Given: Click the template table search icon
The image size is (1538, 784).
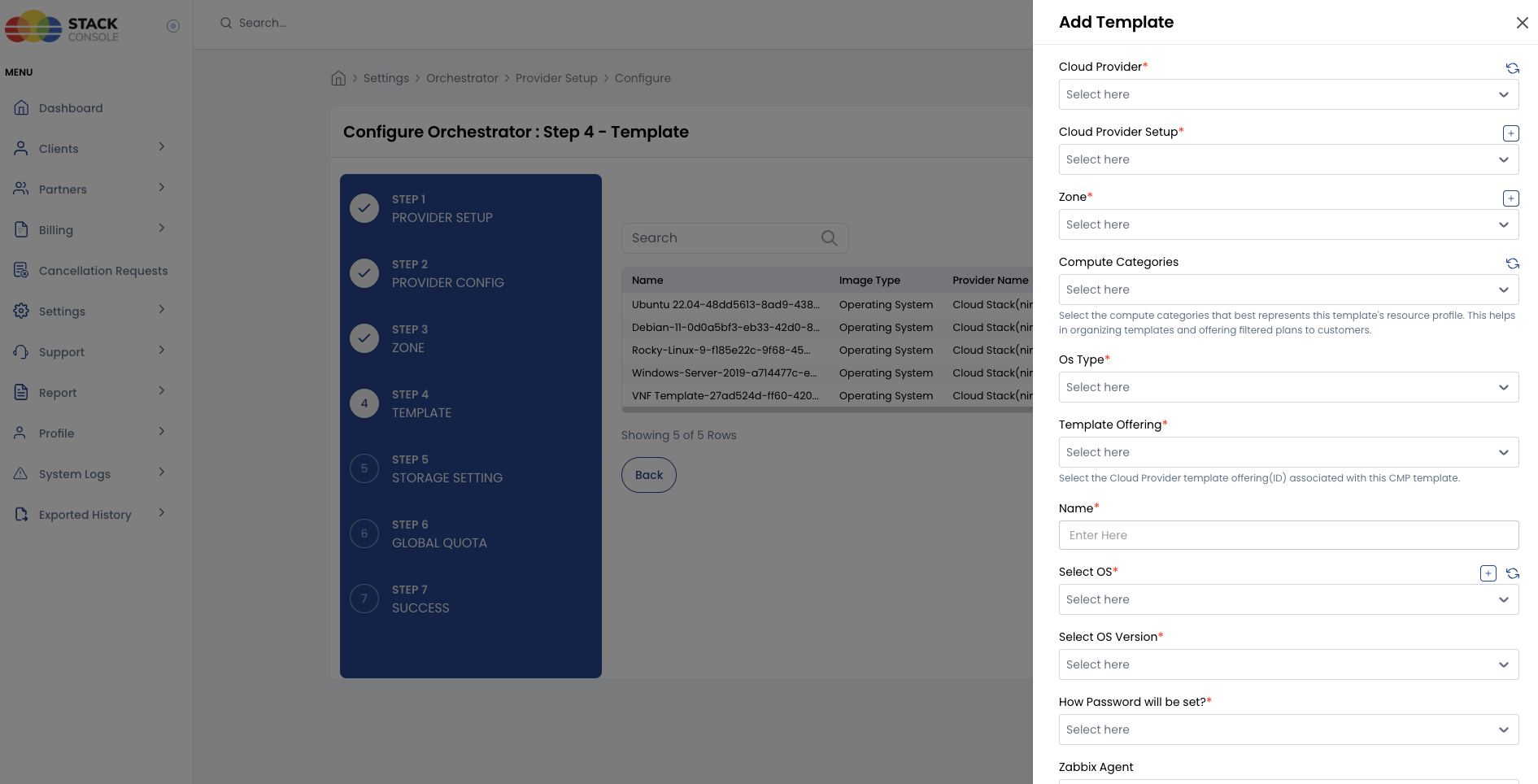Looking at the screenshot, I should (829, 238).
